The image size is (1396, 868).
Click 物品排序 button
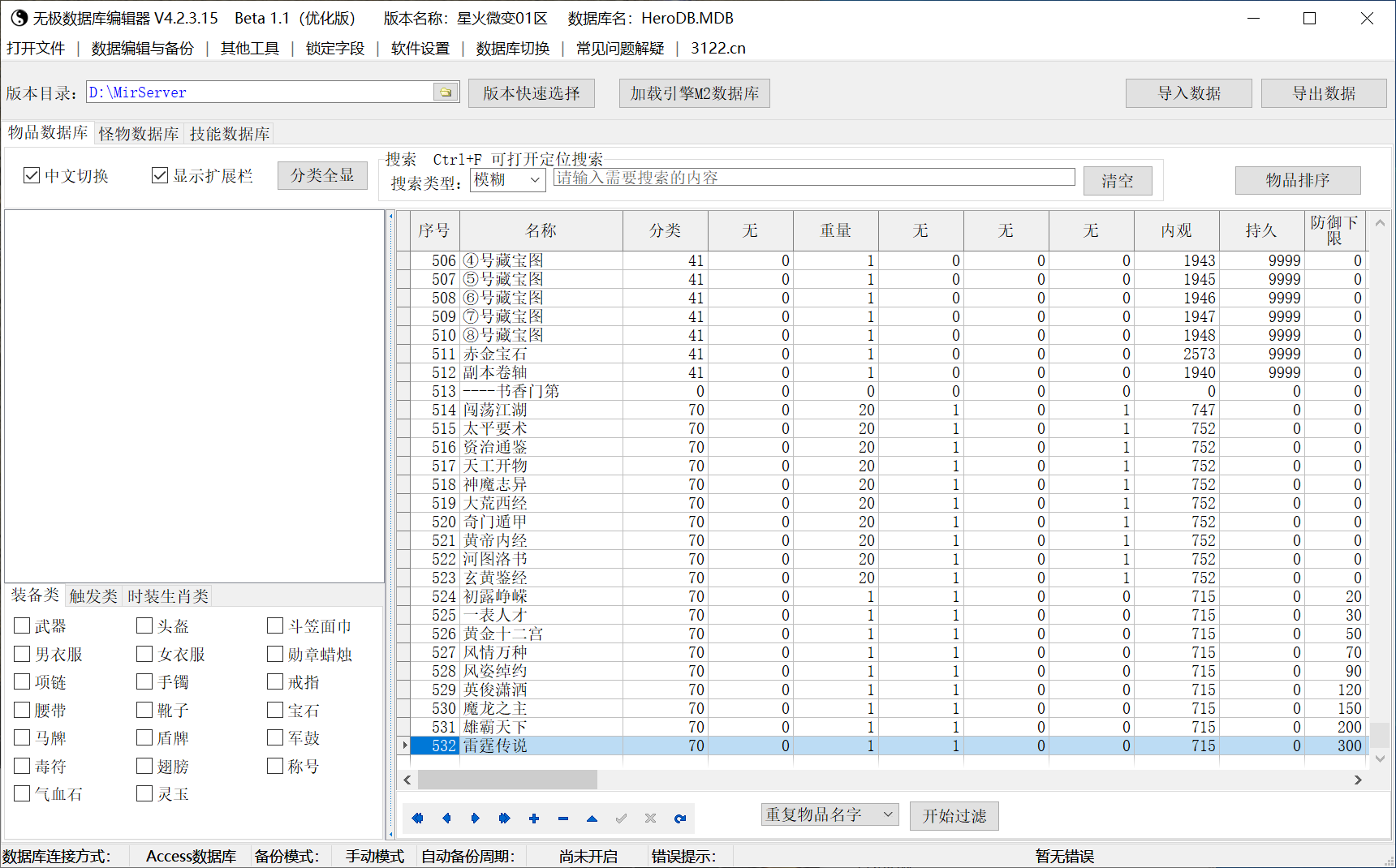coord(1298,180)
